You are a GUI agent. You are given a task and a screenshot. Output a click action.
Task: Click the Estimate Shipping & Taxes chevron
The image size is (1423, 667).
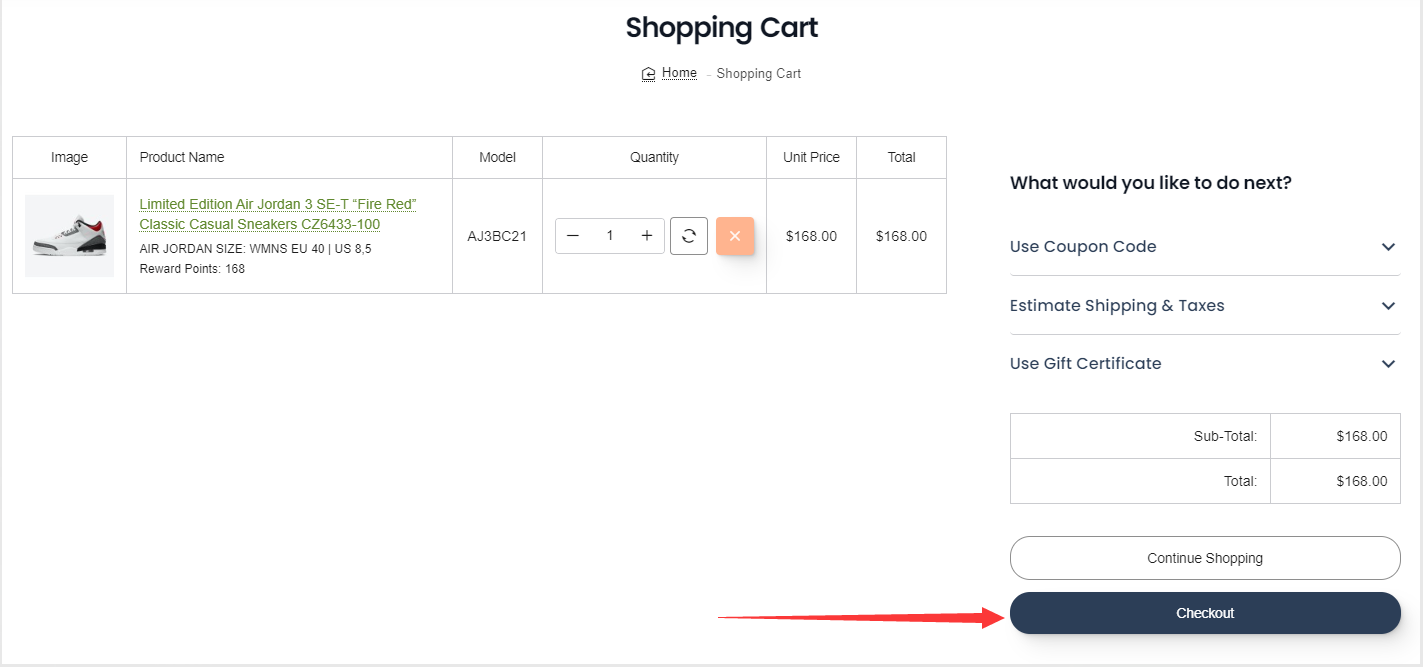coord(1388,306)
